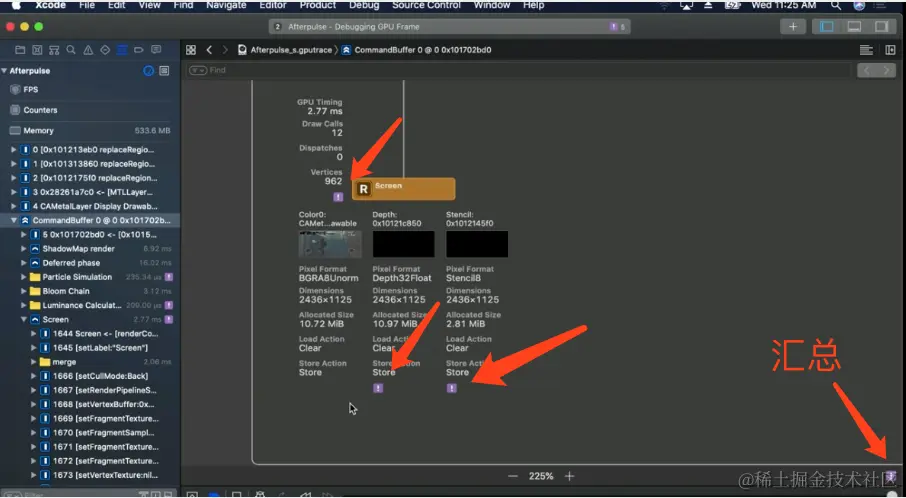Toggle the left navigator panel

tap(827, 27)
